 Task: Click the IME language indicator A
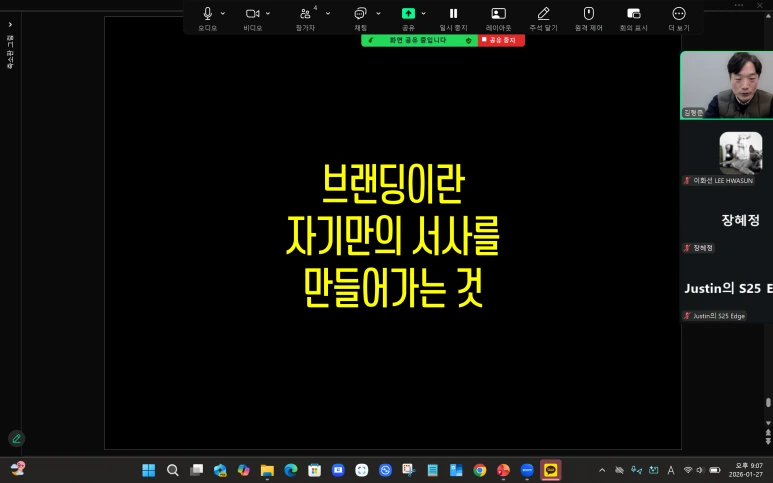coord(671,470)
